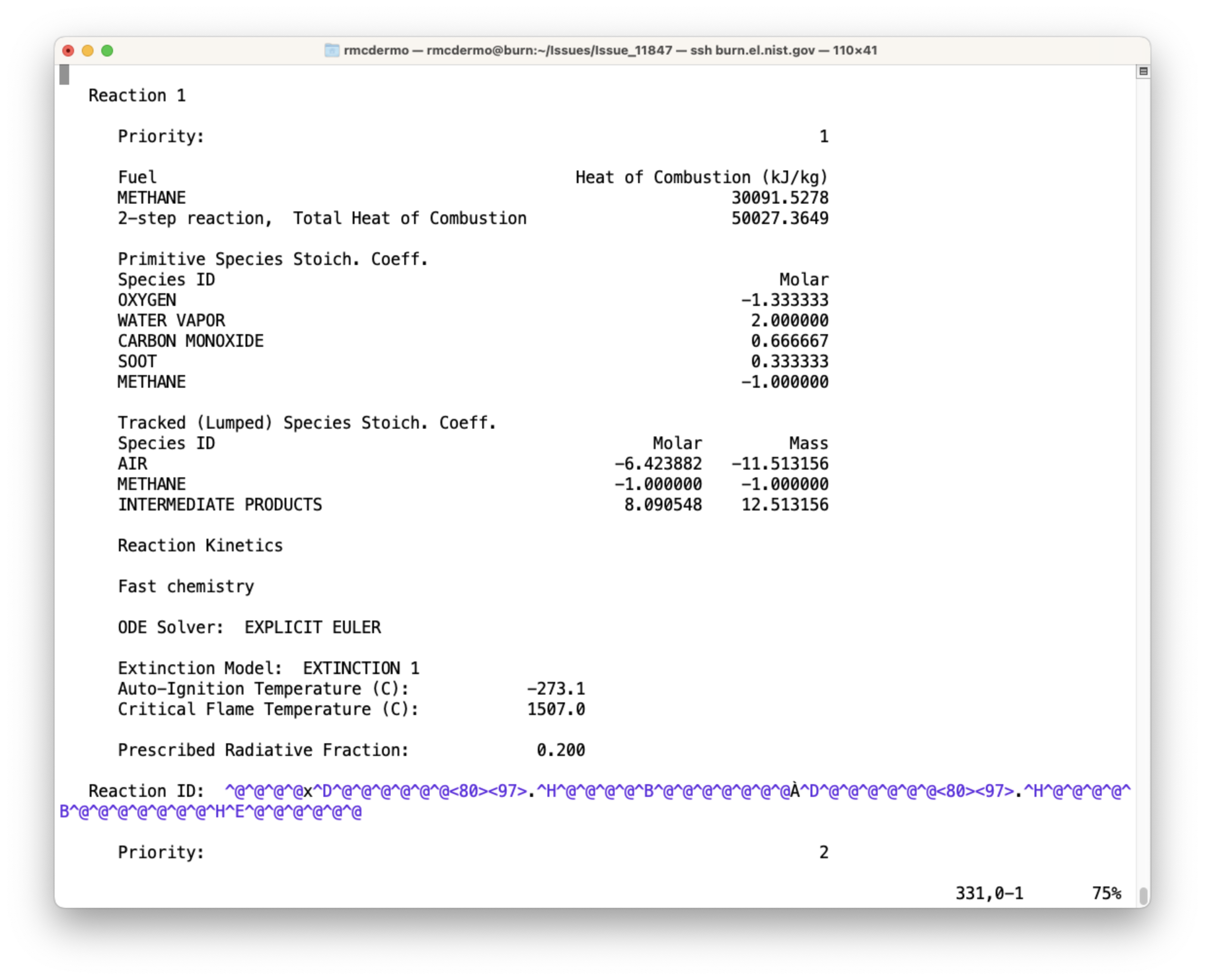Click the block cursor at top left of terminal
The width and height of the screenshot is (1205, 980).
[64, 75]
